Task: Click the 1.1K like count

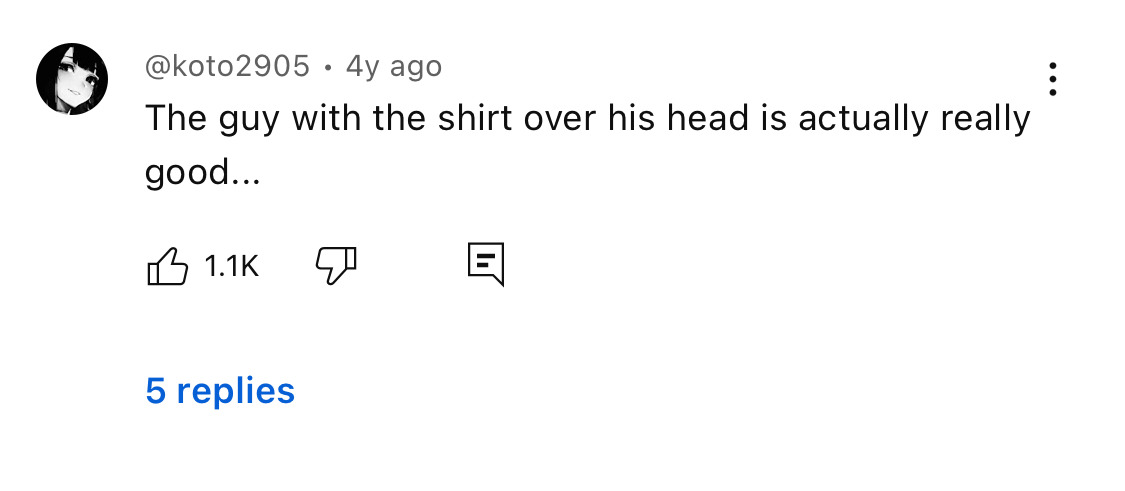Action: point(231,266)
